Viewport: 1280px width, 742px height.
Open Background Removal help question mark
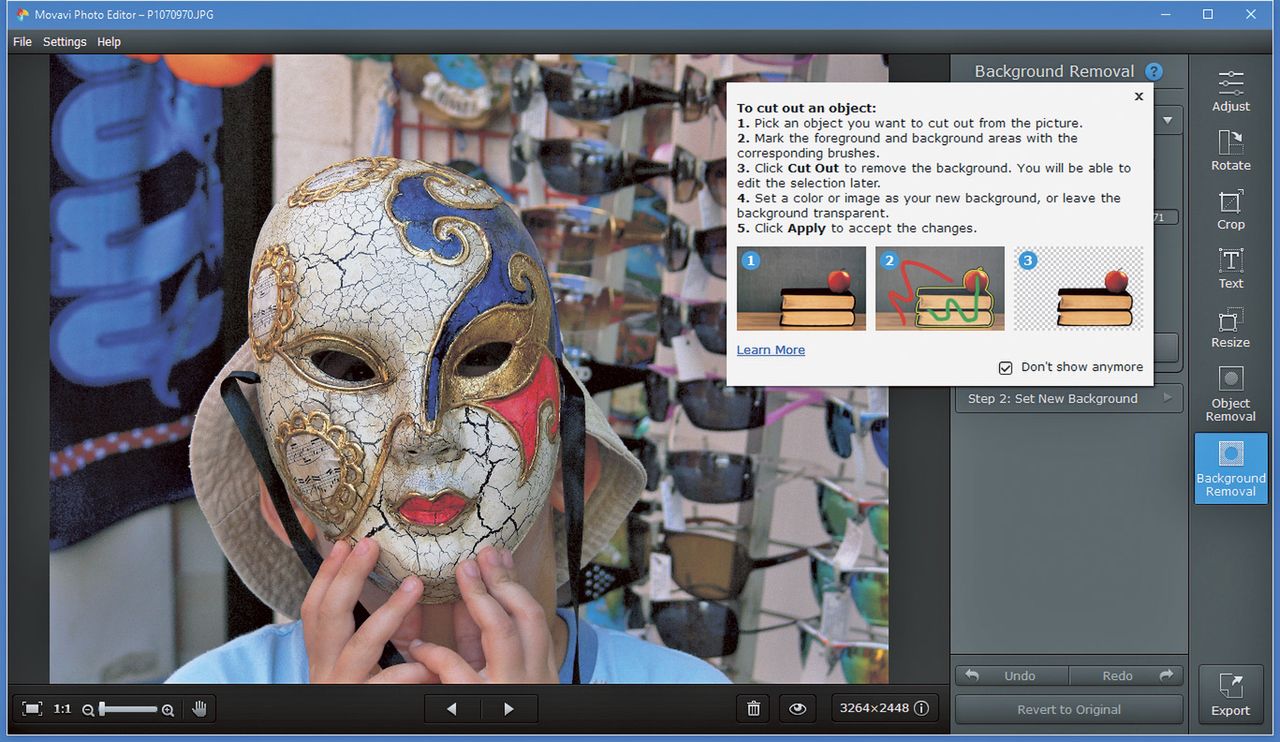point(1154,71)
